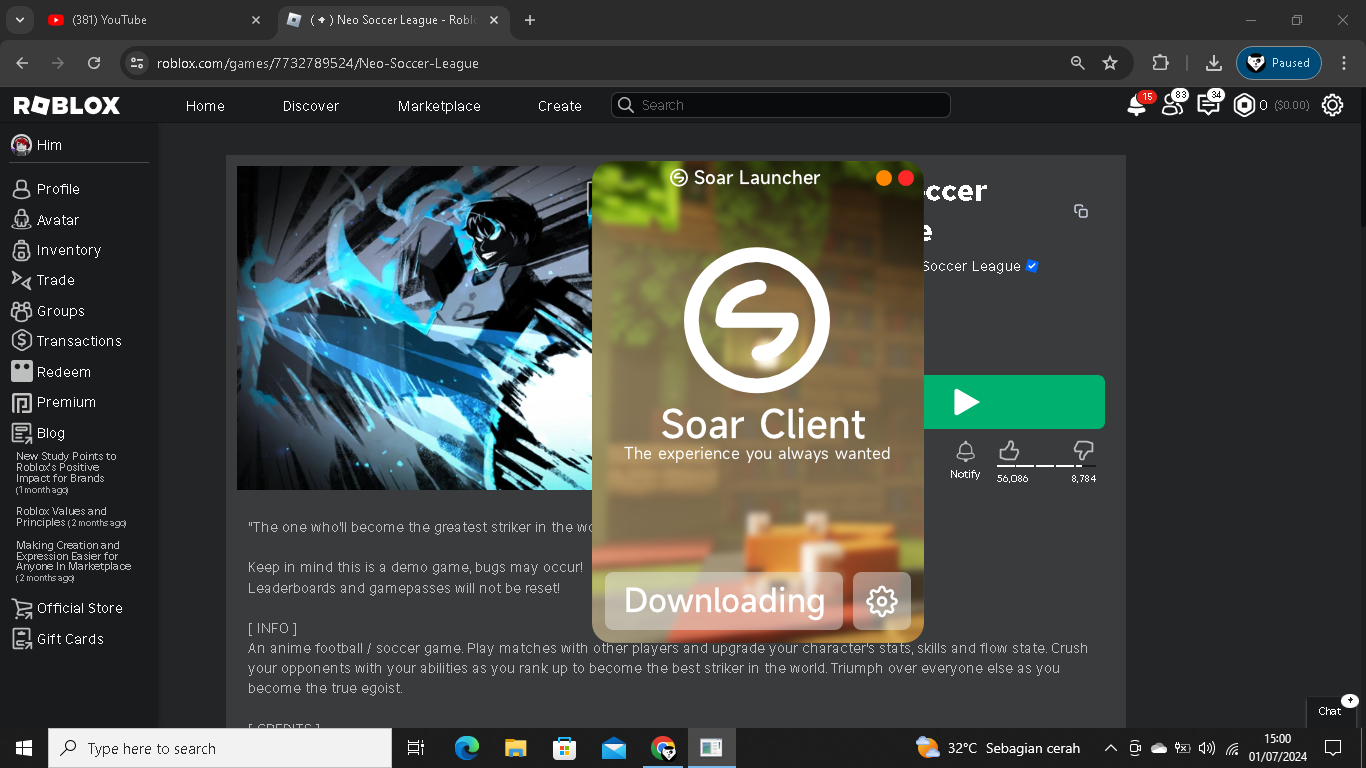Open Groups from the sidebar
1366x768 pixels.
click(x=48, y=311)
